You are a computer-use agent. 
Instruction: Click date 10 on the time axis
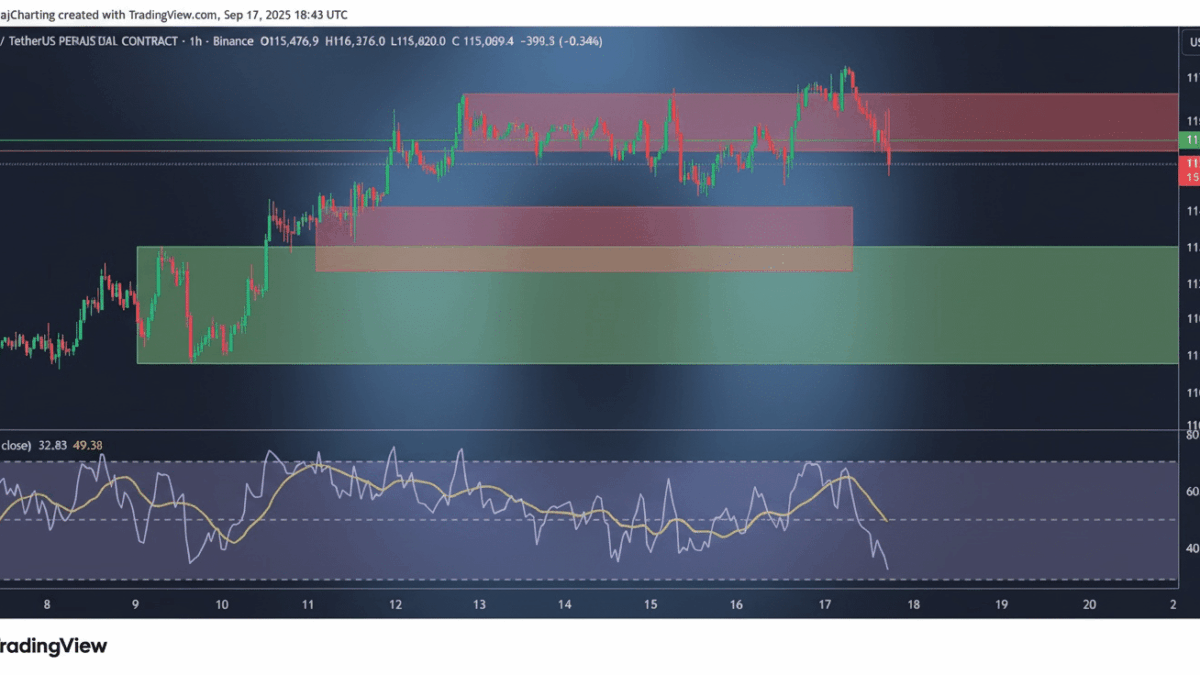[221, 605]
